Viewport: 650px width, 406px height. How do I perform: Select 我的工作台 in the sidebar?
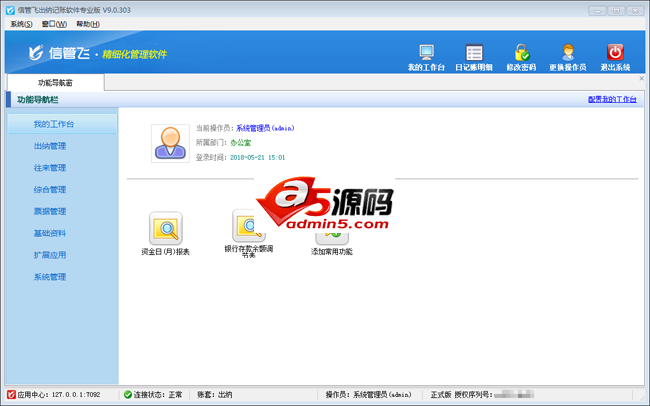point(62,124)
